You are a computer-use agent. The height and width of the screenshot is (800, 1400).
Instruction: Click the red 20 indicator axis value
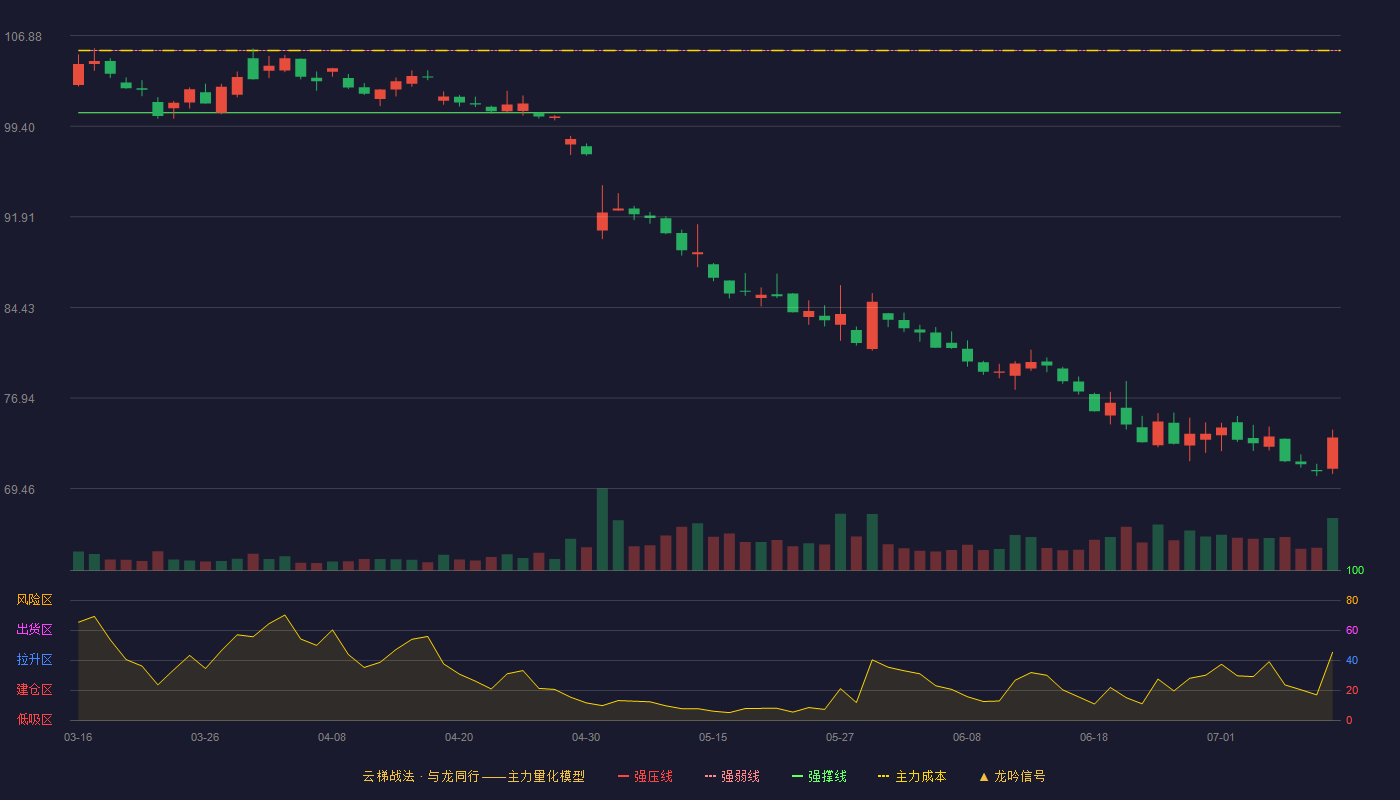1352,690
